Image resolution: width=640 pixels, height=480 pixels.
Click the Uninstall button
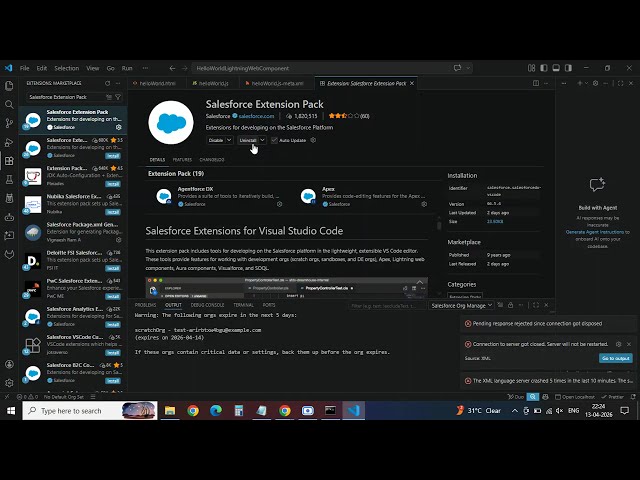tap(248, 140)
